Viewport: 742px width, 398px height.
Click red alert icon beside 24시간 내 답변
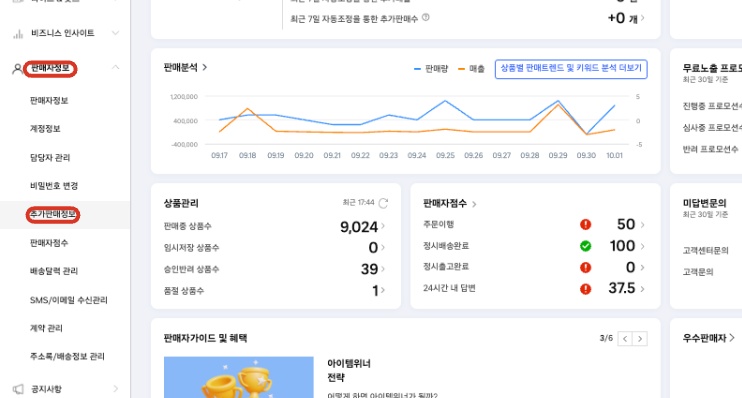coord(585,289)
